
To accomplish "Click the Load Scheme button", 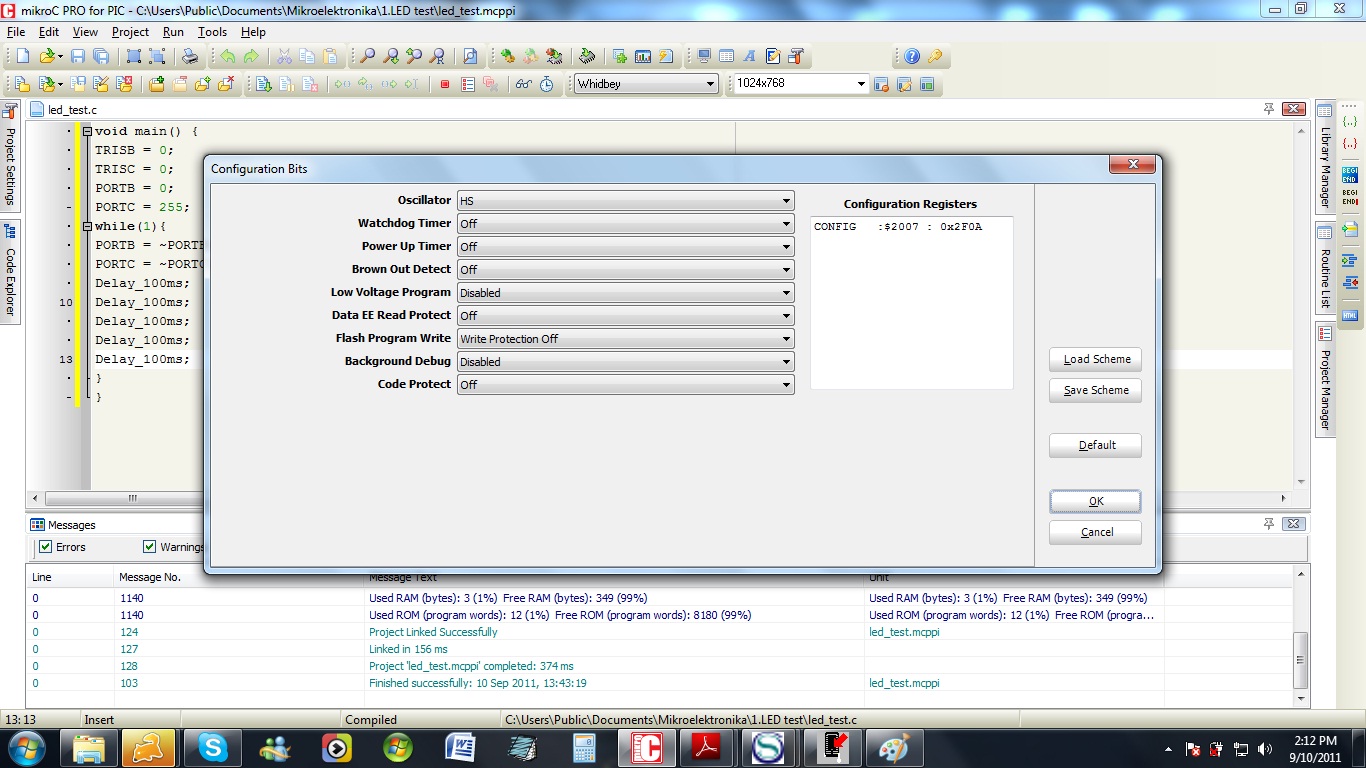I will [x=1095, y=360].
